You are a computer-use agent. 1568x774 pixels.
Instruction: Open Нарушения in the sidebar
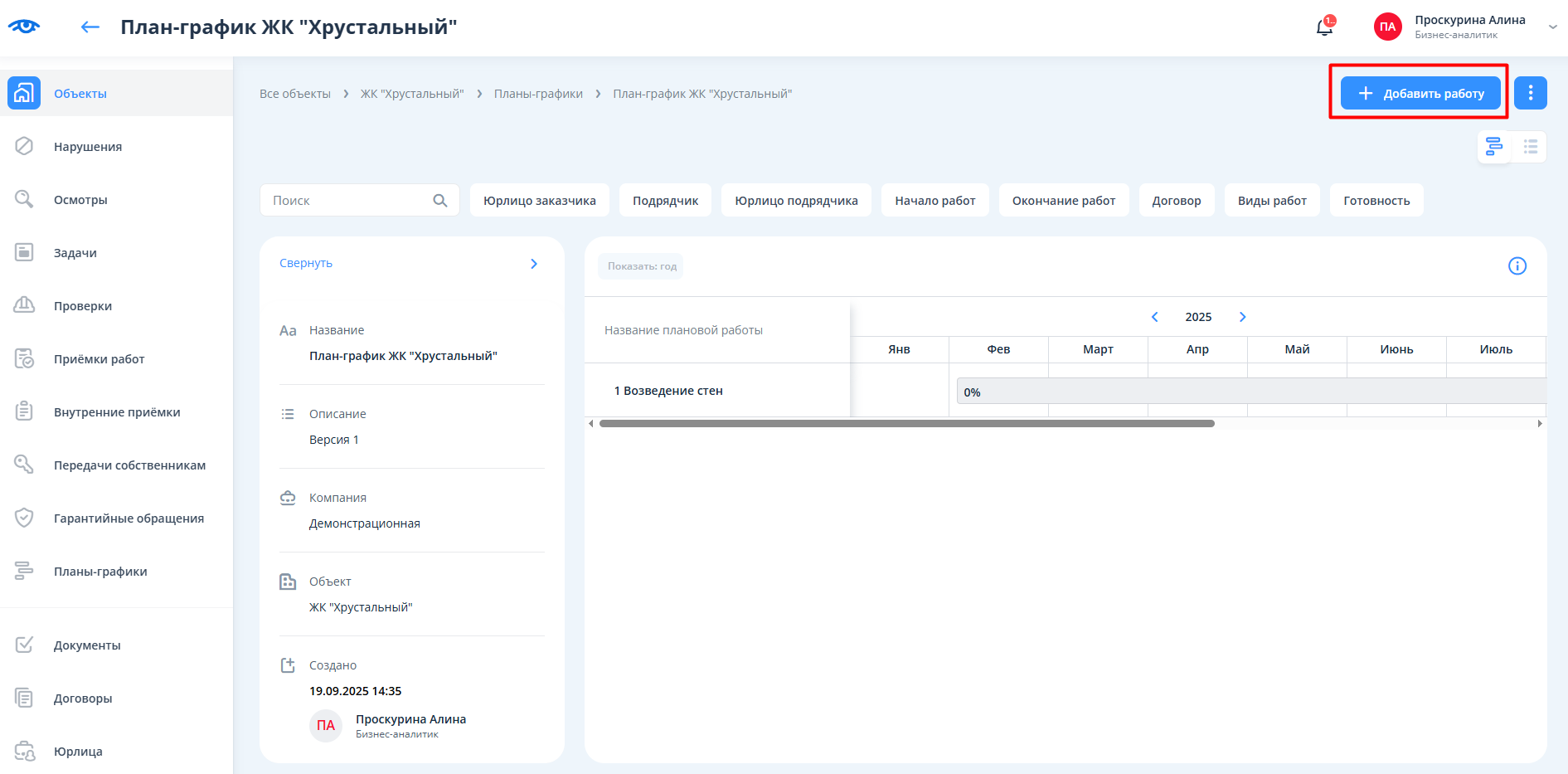pyautogui.click(x=88, y=147)
